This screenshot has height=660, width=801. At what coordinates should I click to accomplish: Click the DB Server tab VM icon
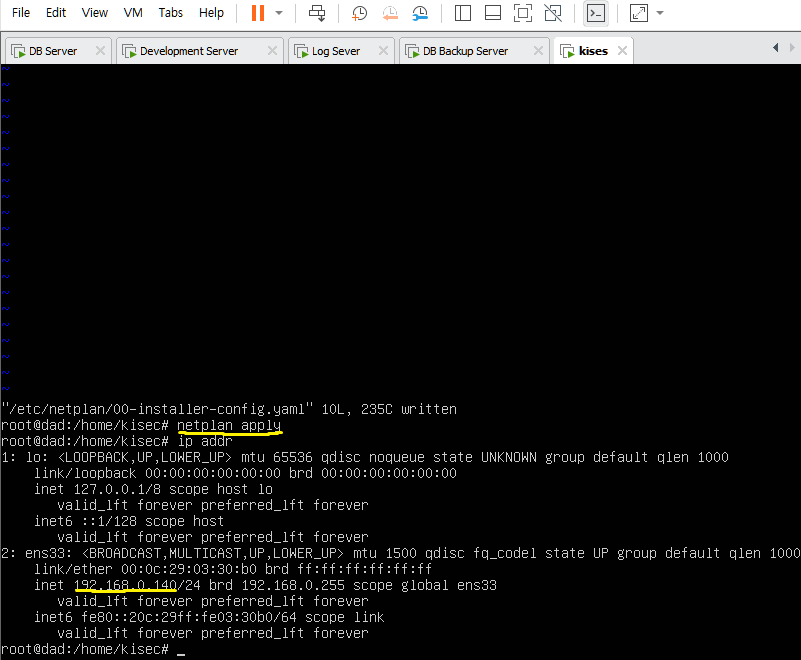(x=18, y=51)
